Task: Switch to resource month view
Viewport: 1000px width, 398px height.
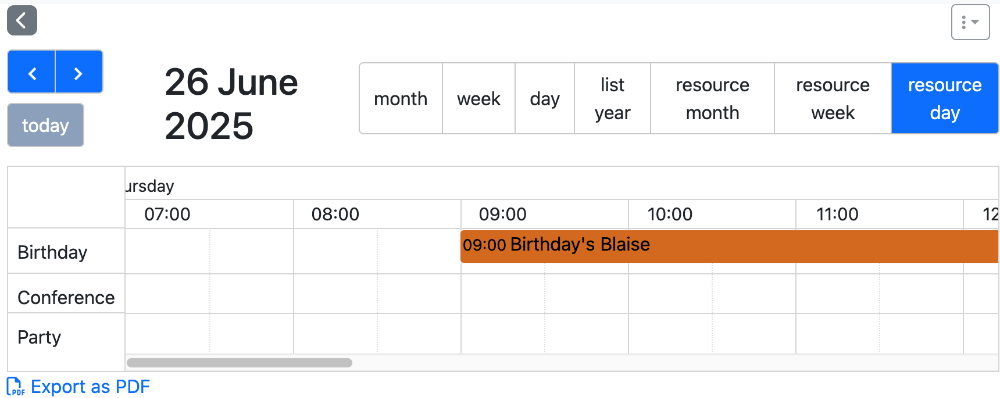Action: tap(712, 98)
